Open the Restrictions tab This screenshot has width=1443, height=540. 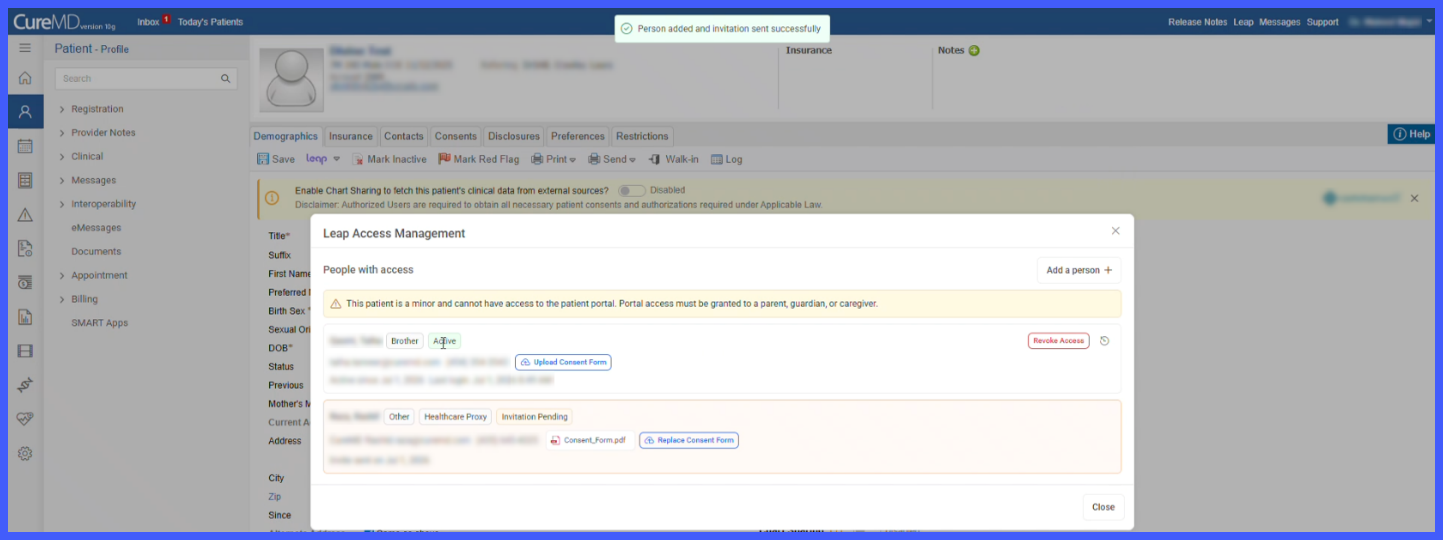642,136
